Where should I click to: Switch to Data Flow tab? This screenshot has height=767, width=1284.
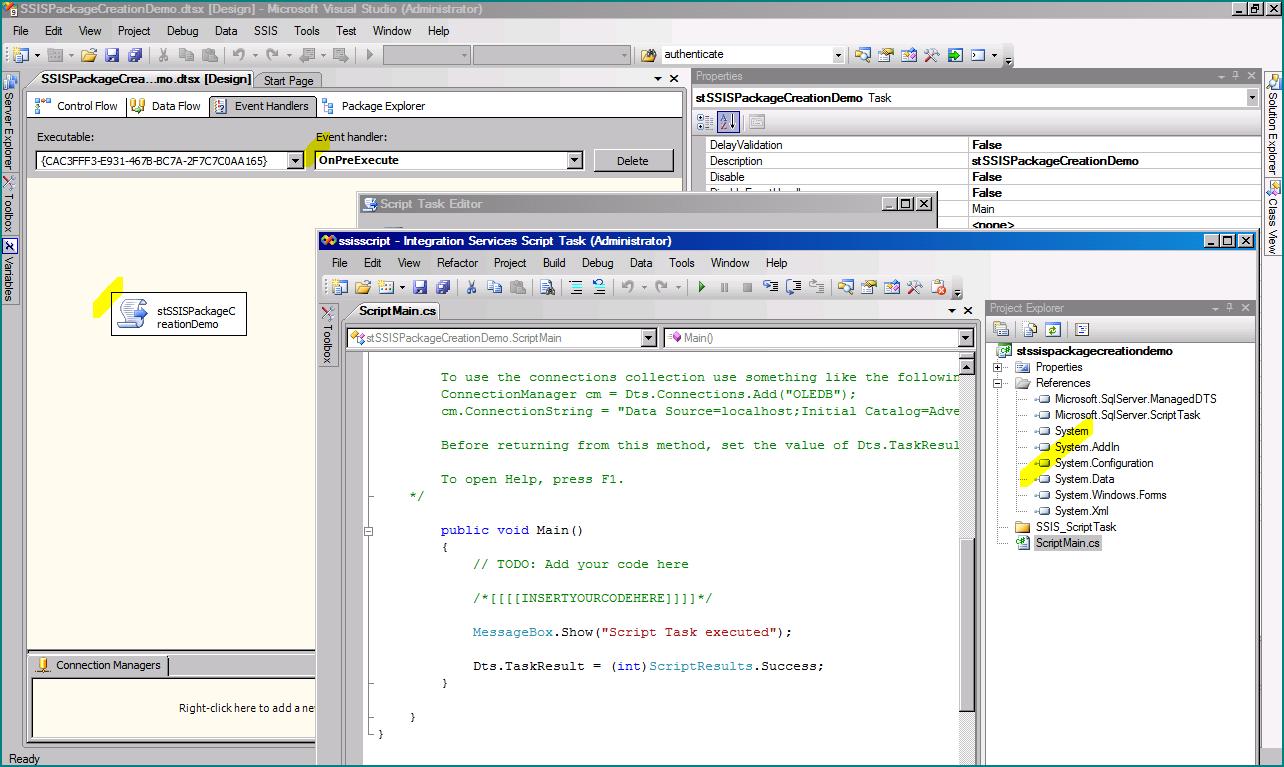tap(166, 106)
